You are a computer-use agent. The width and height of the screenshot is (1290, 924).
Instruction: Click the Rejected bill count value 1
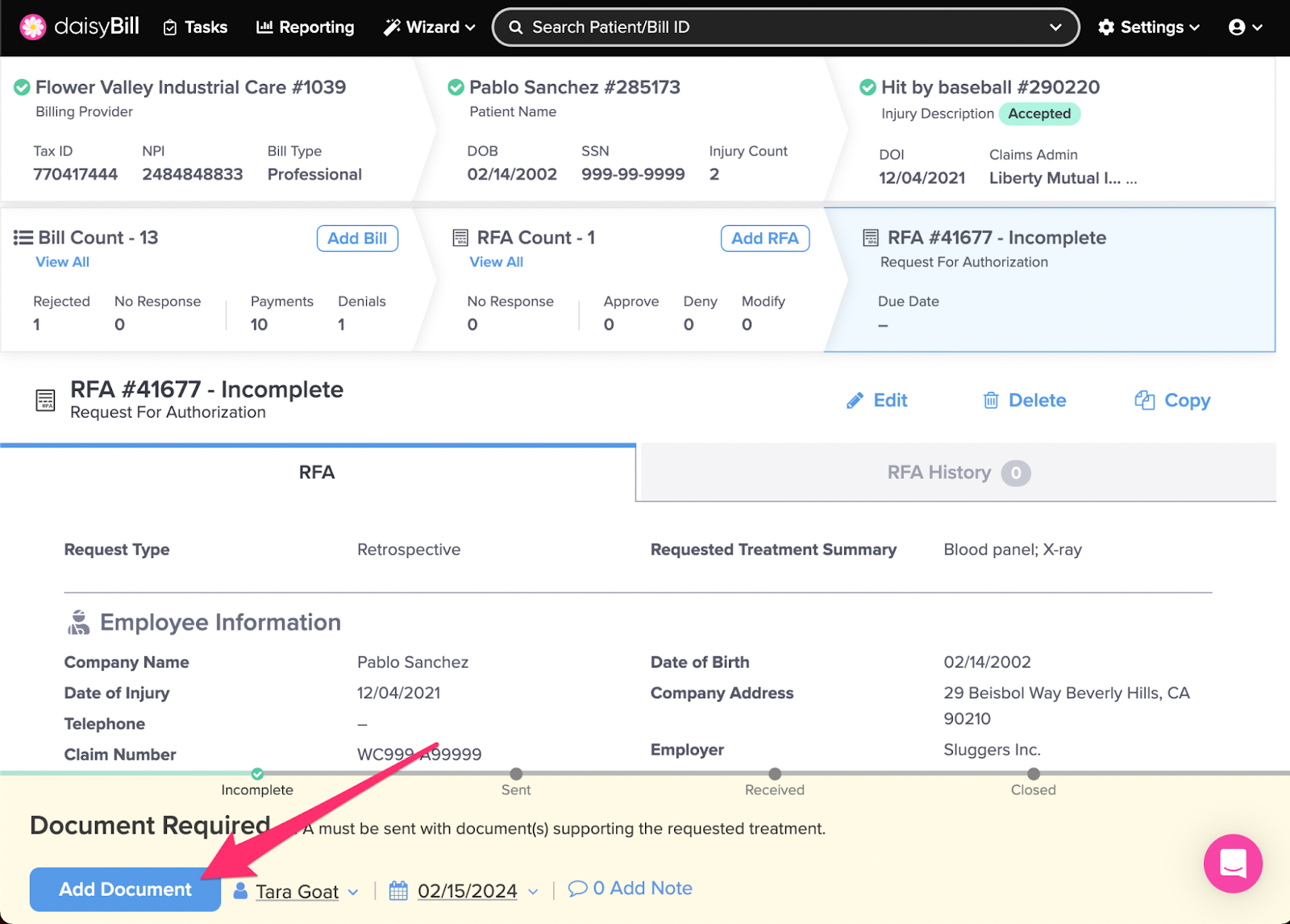point(36,324)
